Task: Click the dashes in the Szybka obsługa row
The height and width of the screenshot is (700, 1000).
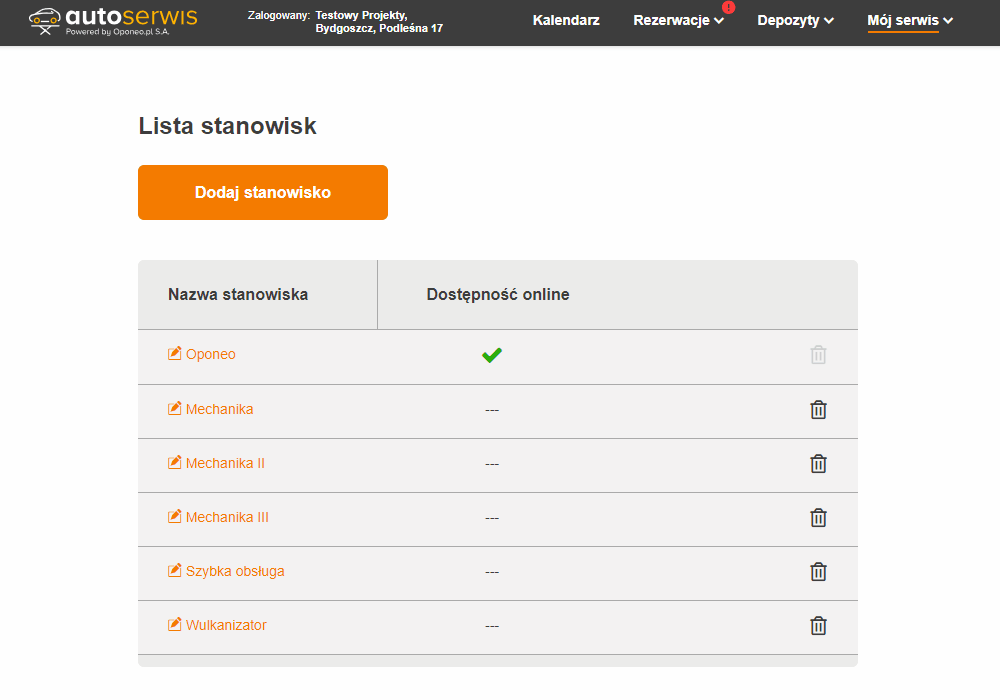Action: point(492,572)
